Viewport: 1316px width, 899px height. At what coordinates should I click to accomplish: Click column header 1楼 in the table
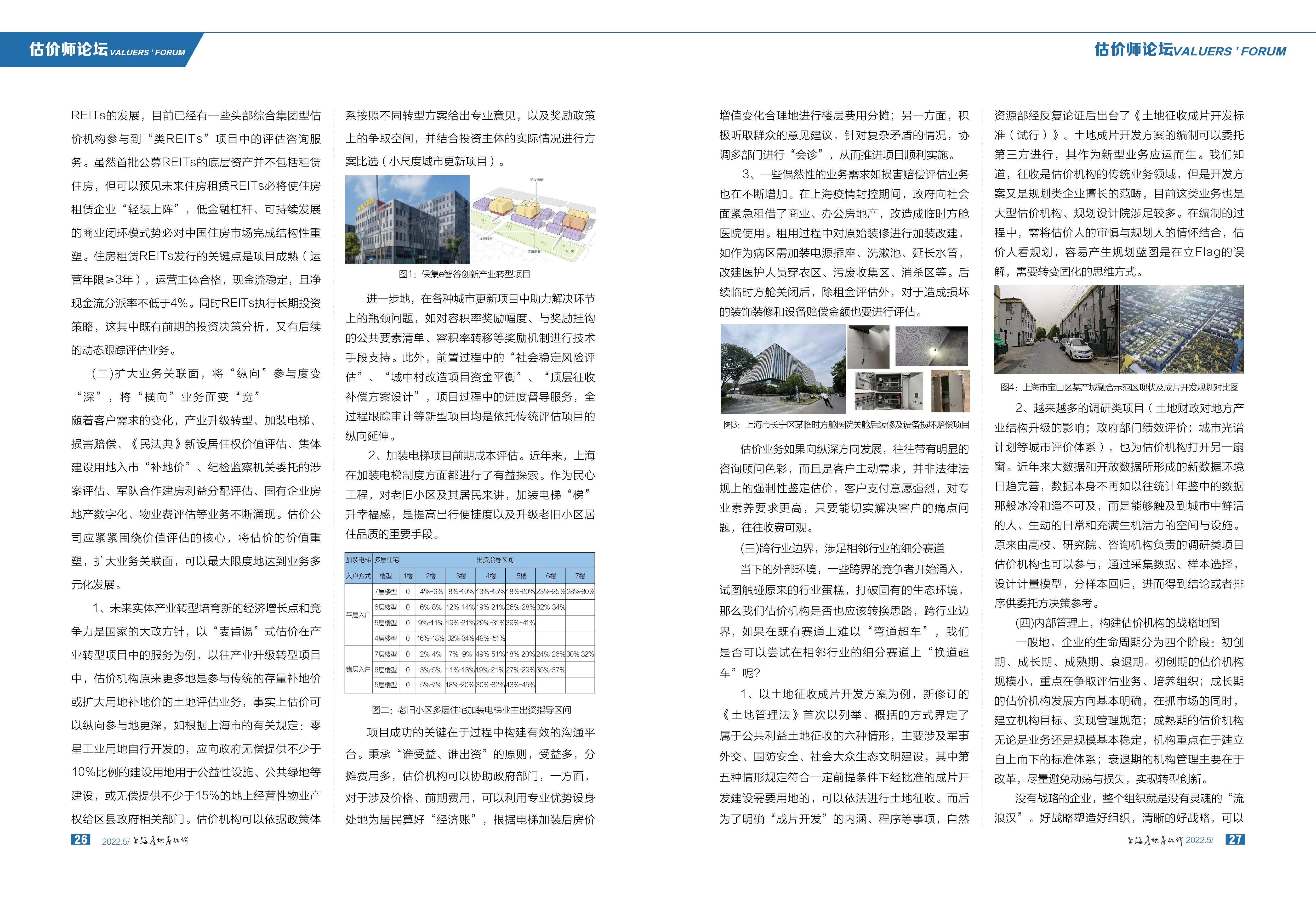tap(408, 576)
